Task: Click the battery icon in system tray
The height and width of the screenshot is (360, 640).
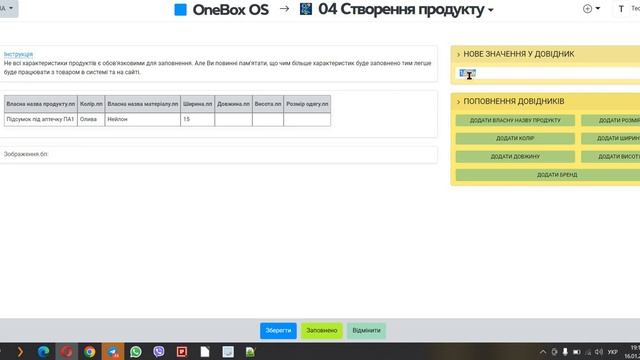Action: click(x=576, y=352)
